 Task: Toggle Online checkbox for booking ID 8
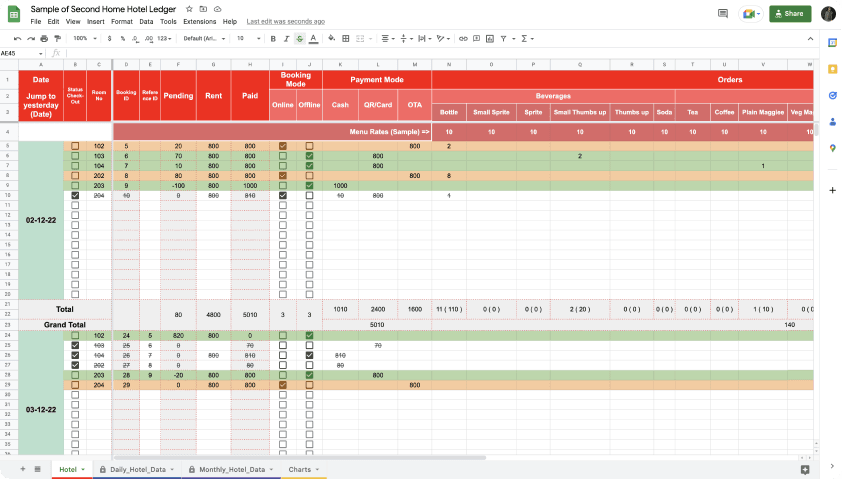click(x=283, y=176)
